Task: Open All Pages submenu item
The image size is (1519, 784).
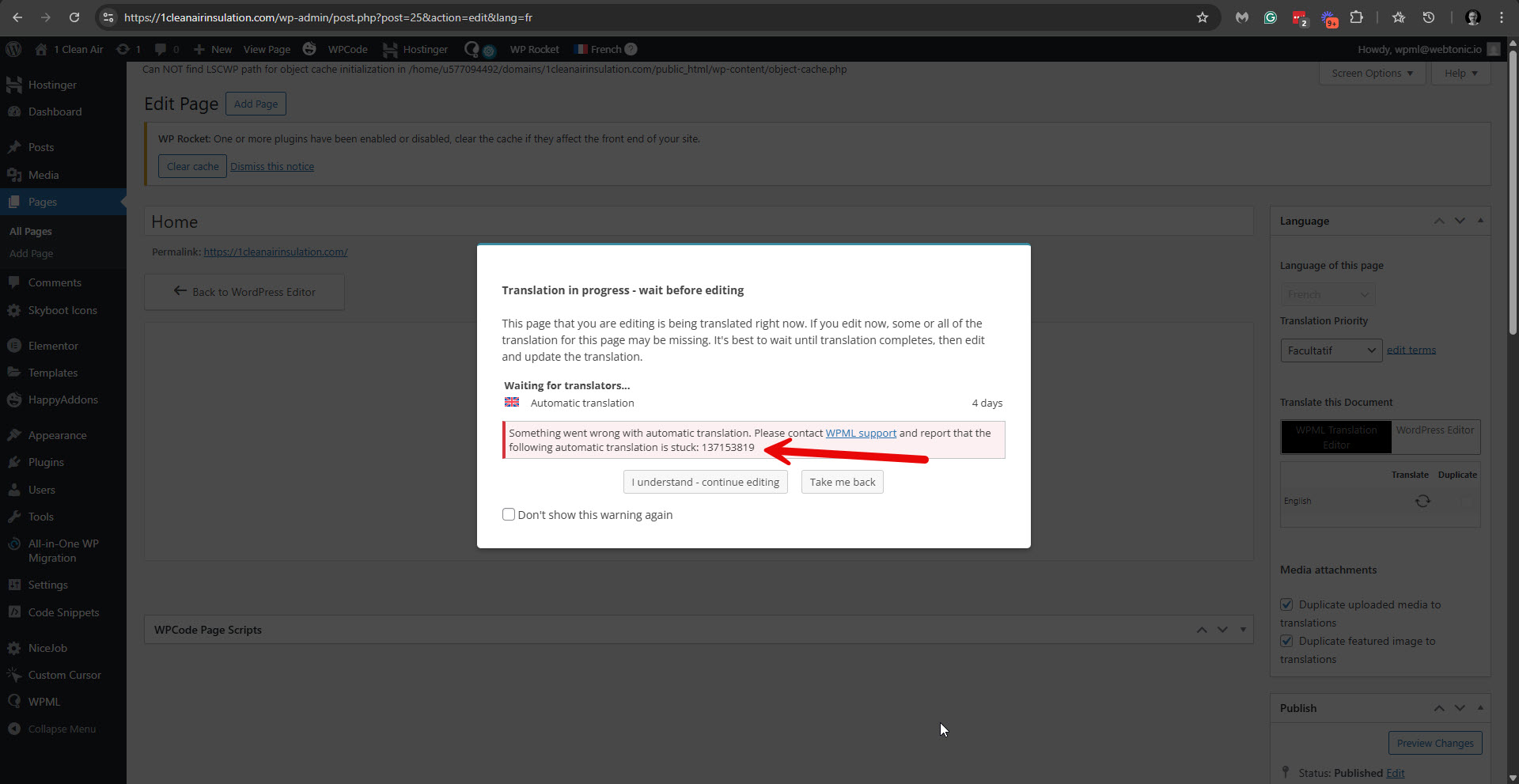Action: (31, 231)
